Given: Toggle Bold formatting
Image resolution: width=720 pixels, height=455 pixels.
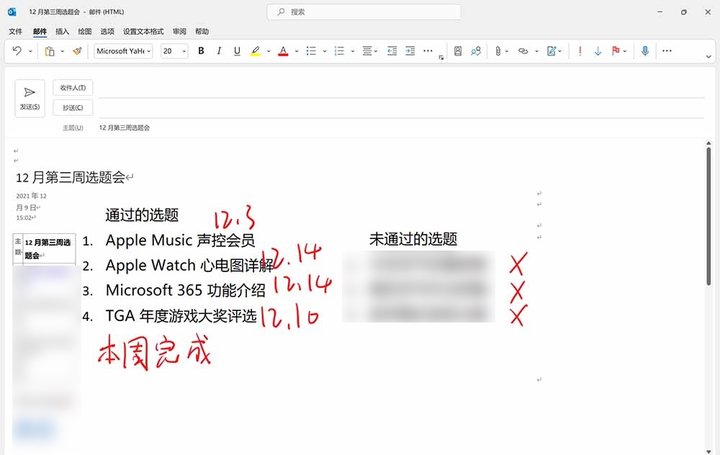Looking at the screenshot, I should 201,51.
